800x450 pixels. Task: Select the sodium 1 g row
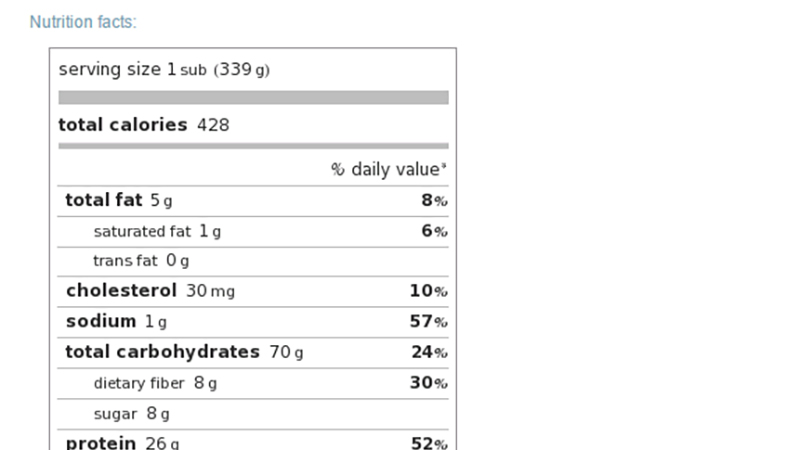[253, 322]
